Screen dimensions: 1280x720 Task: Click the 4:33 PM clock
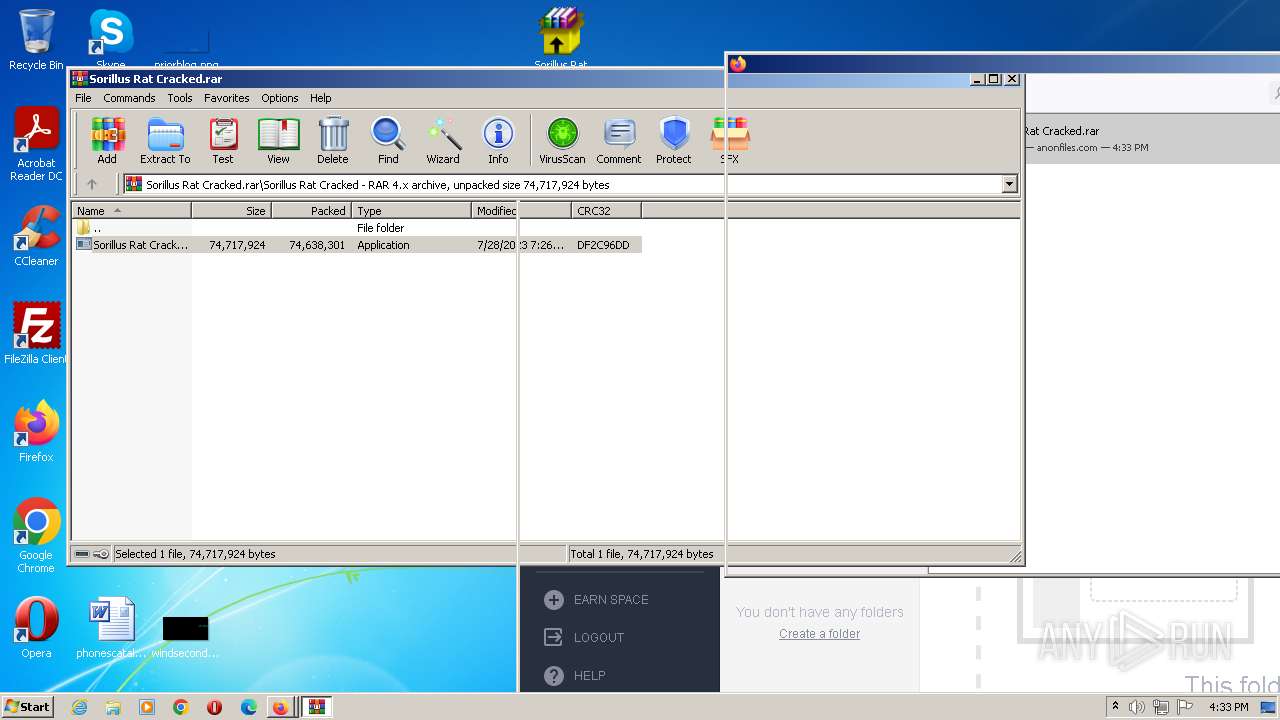(x=1229, y=707)
